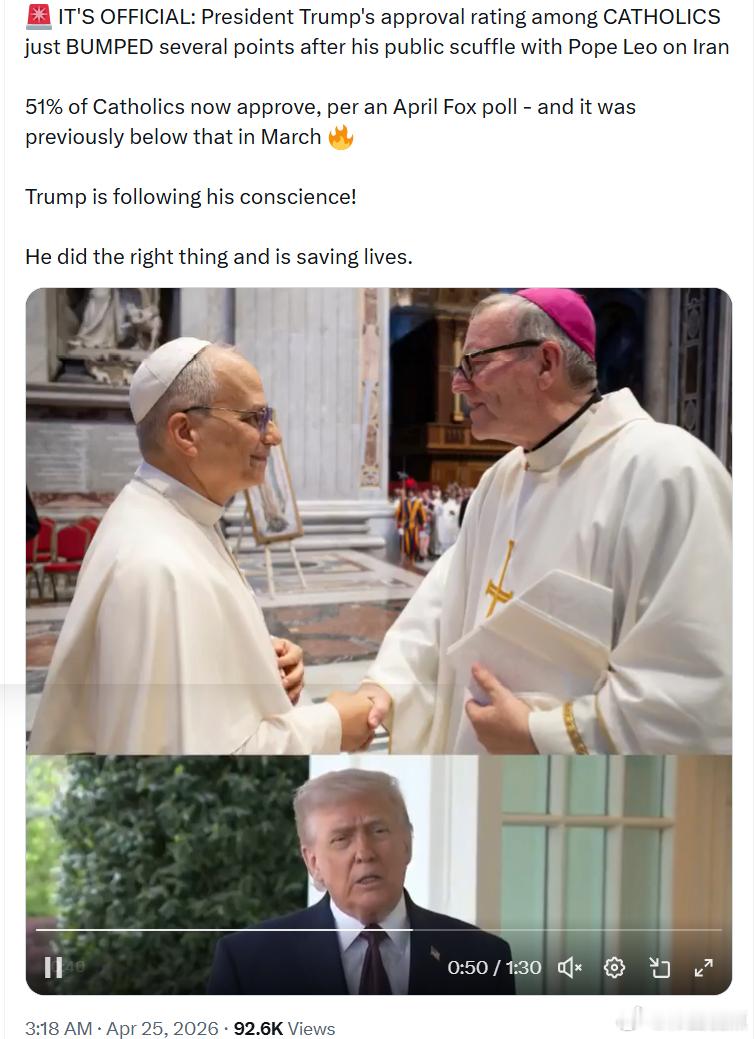Image resolution: width=755 pixels, height=1039 pixels.
Task: Click 'He did the right thing' sentence
Action: (x=219, y=256)
